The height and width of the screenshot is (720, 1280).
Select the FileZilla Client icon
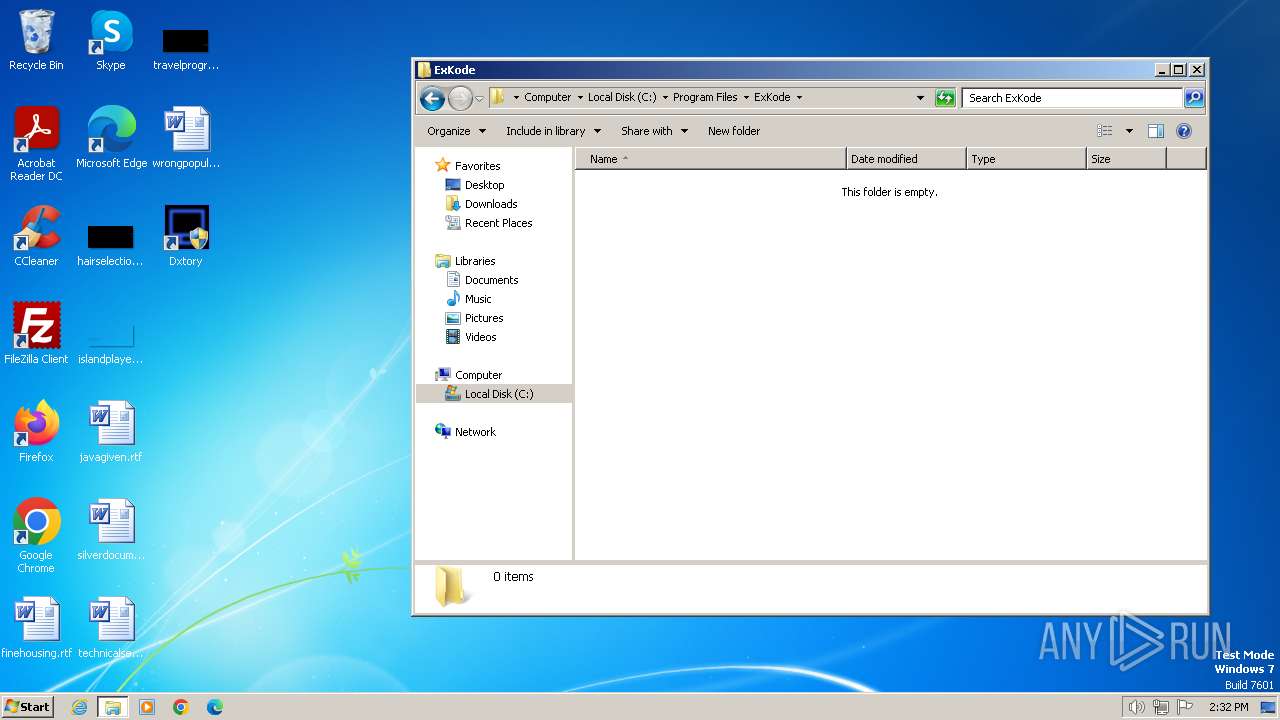coord(36,334)
